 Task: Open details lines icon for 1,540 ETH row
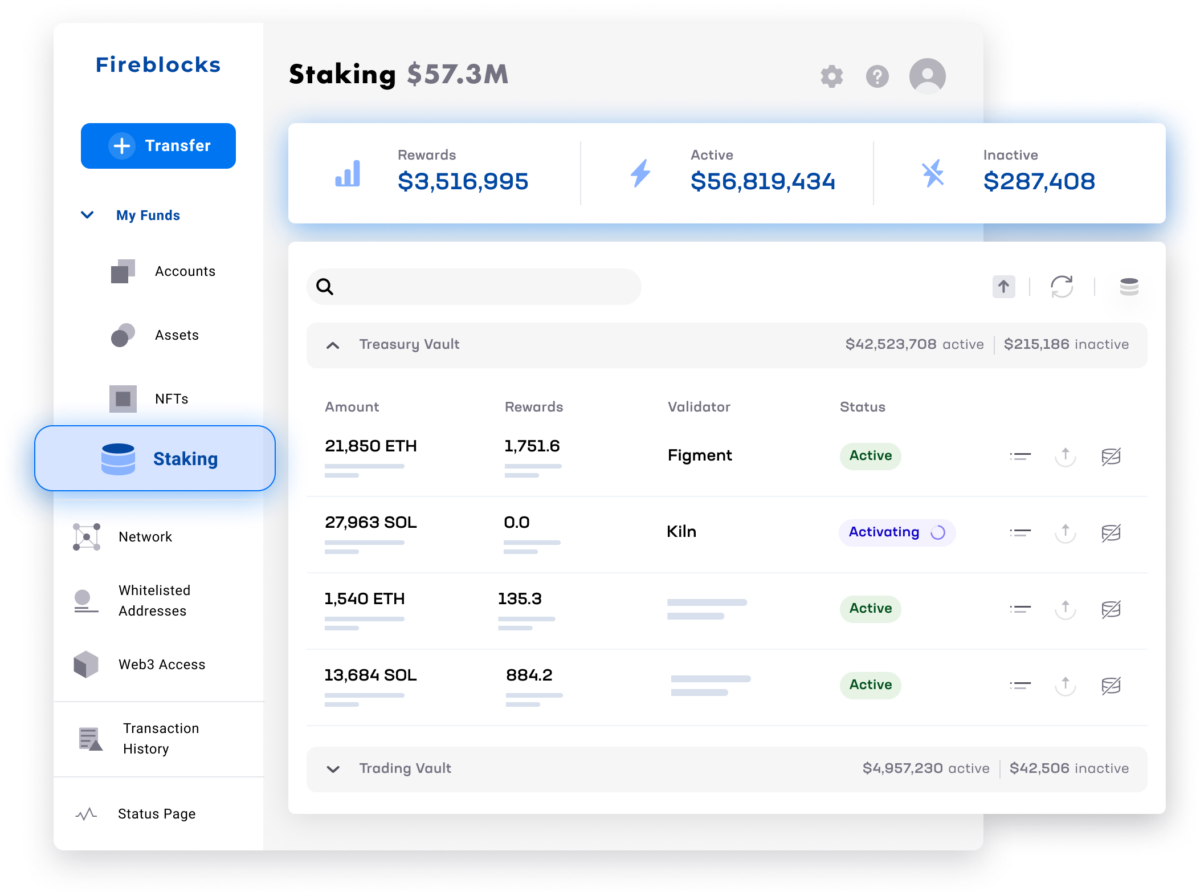coord(1020,609)
